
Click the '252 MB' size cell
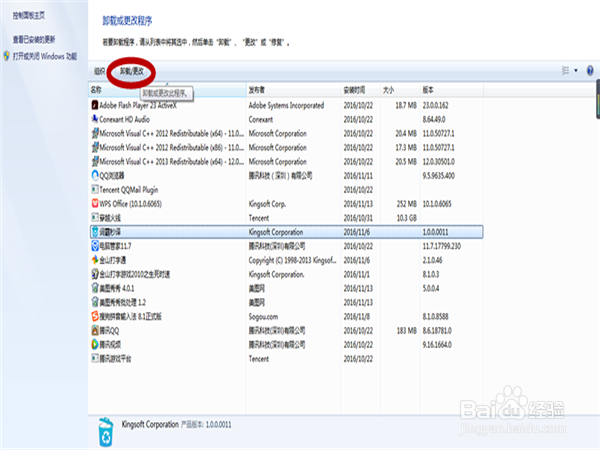pos(406,204)
